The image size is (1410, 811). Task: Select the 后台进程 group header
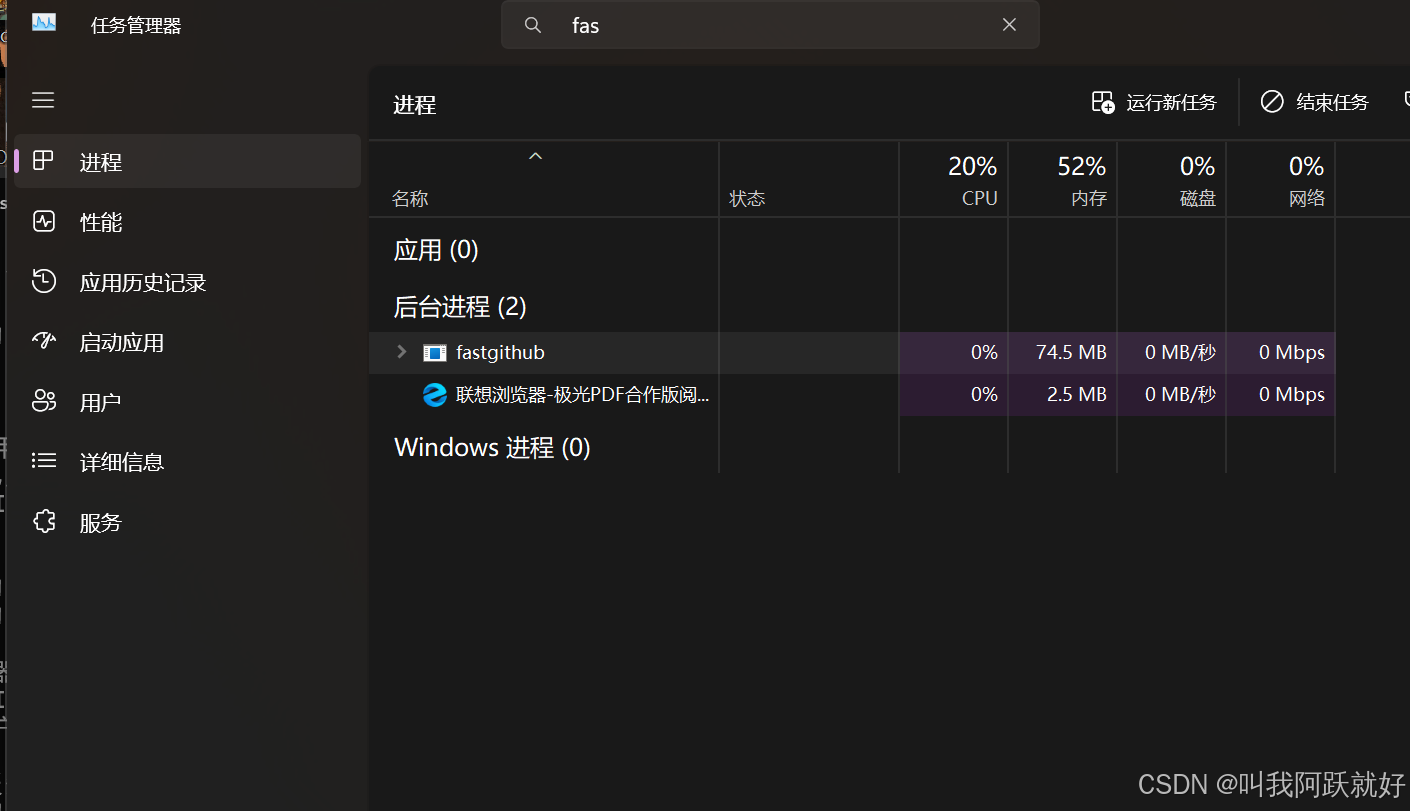coord(459,307)
